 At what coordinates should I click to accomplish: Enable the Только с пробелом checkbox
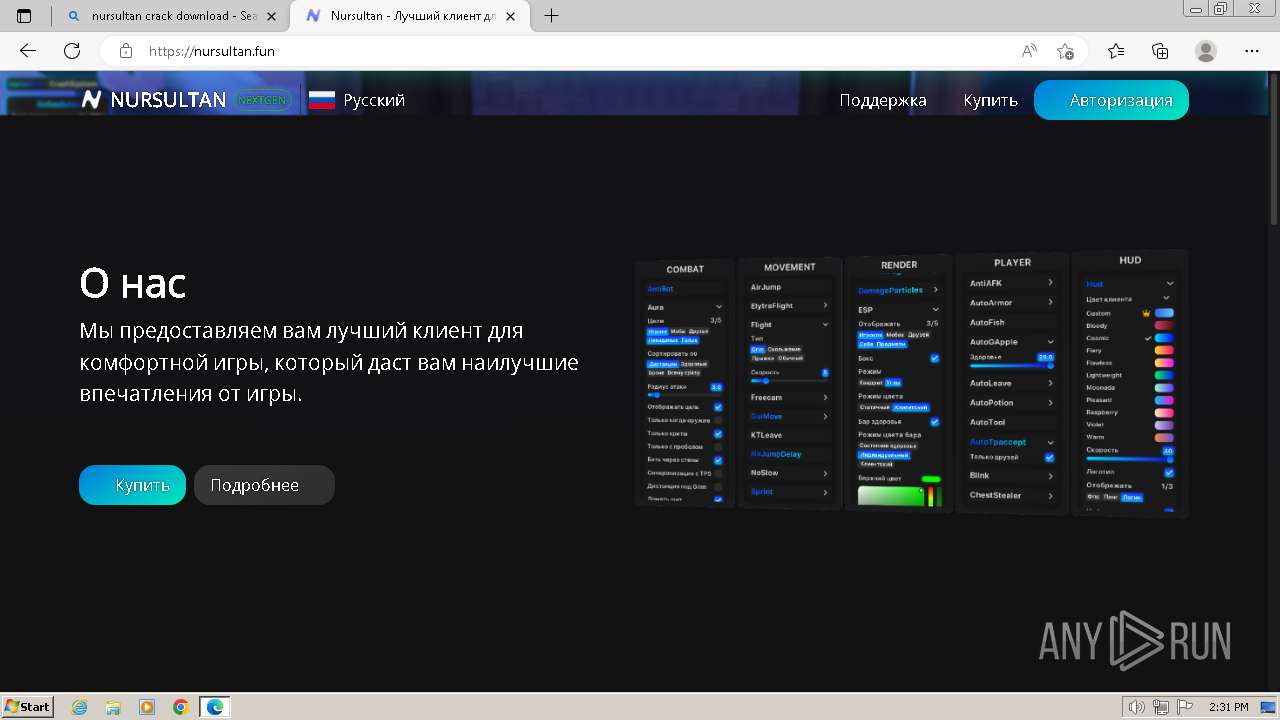(x=718, y=447)
